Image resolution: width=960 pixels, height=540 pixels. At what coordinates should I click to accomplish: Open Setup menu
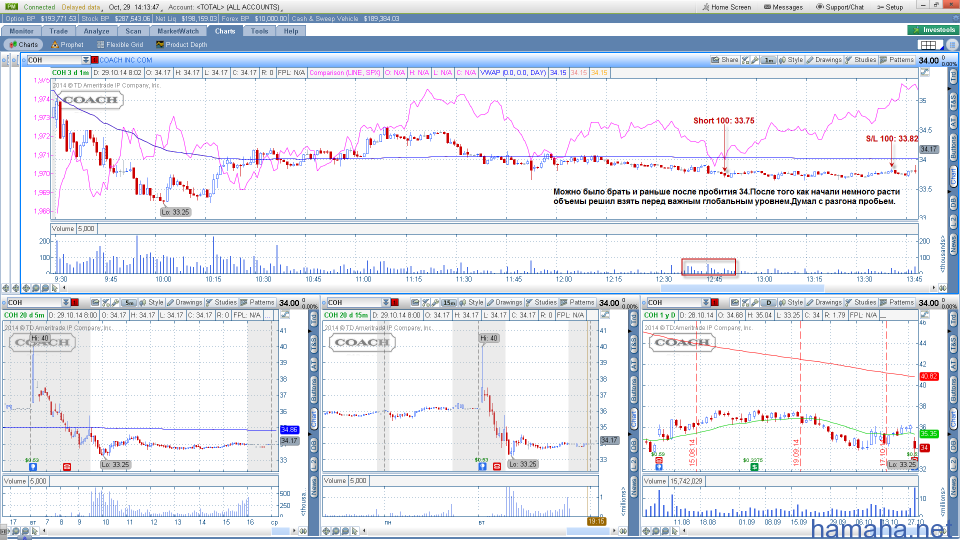pyautogui.click(x=890, y=7)
